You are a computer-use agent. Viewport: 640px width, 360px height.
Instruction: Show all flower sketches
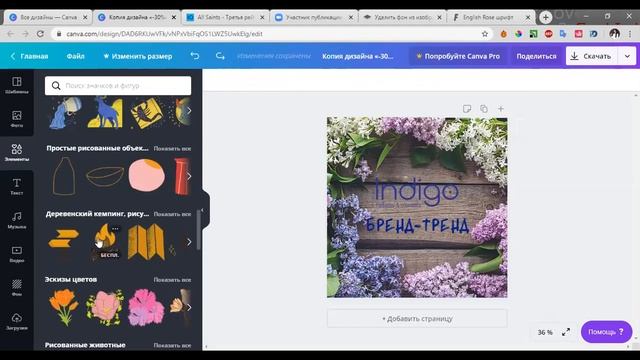172,280
